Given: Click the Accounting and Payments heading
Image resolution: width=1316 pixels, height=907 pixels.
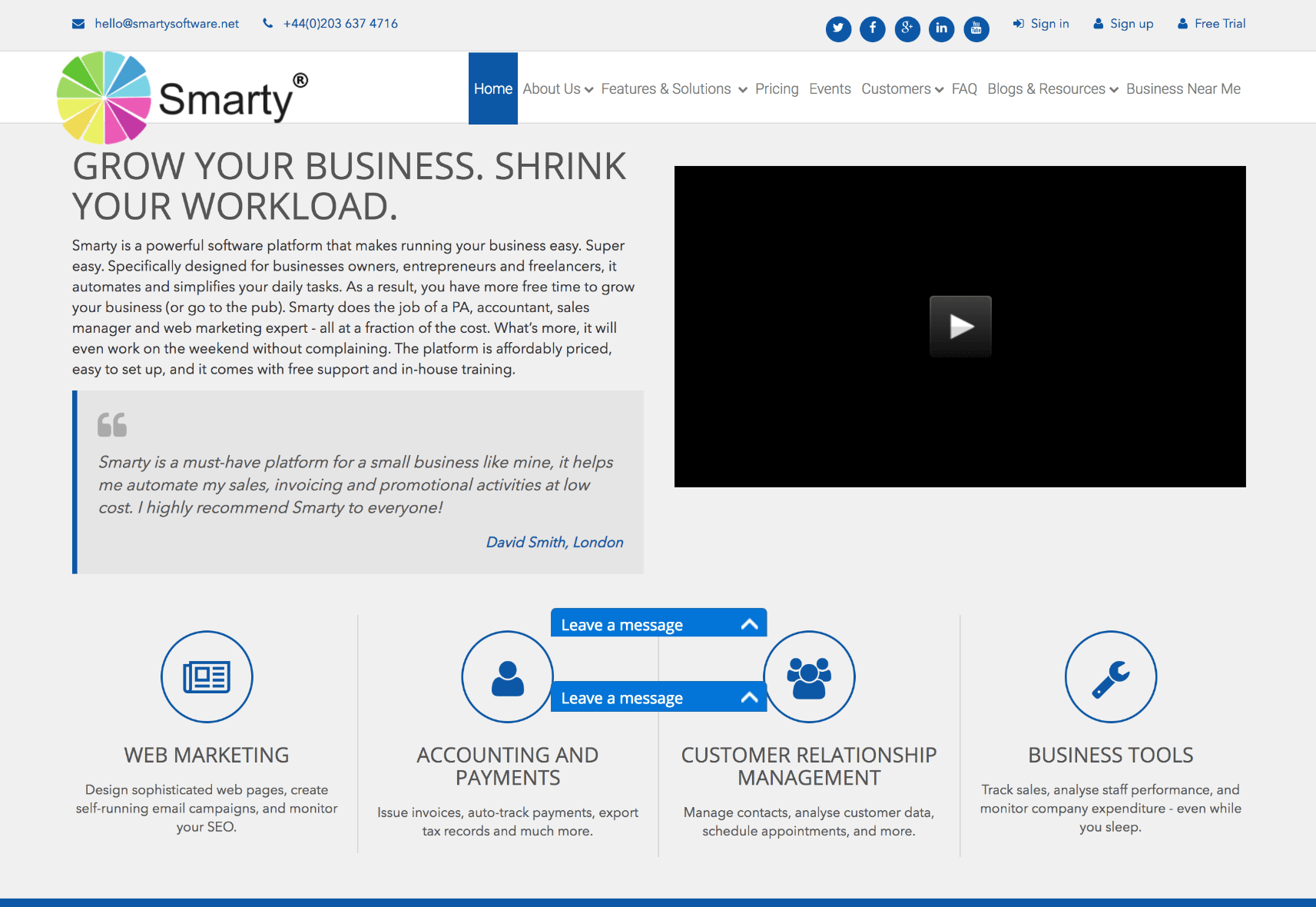Looking at the screenshot, I should [508, 766].
